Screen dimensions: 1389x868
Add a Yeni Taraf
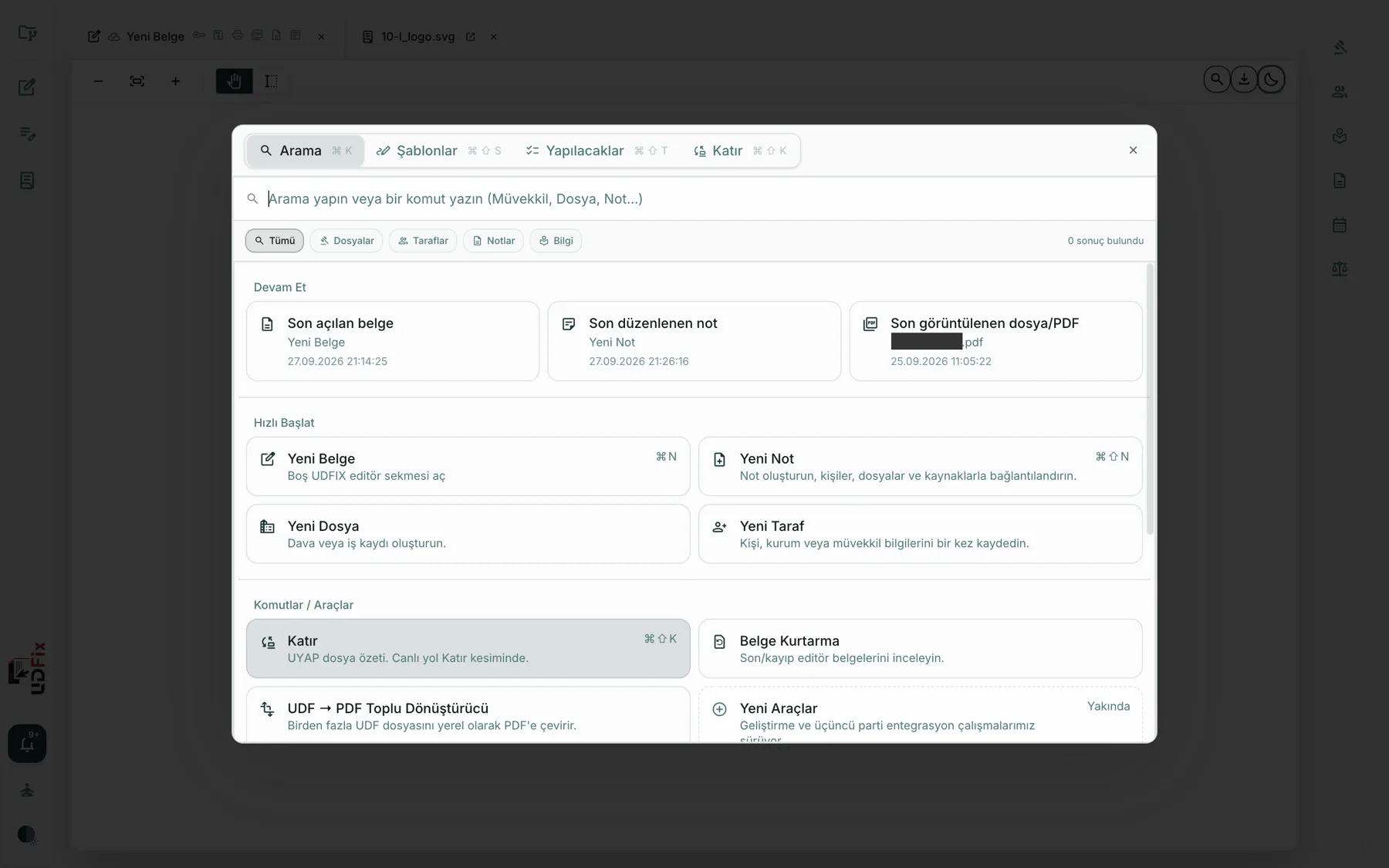click(920, 534)
